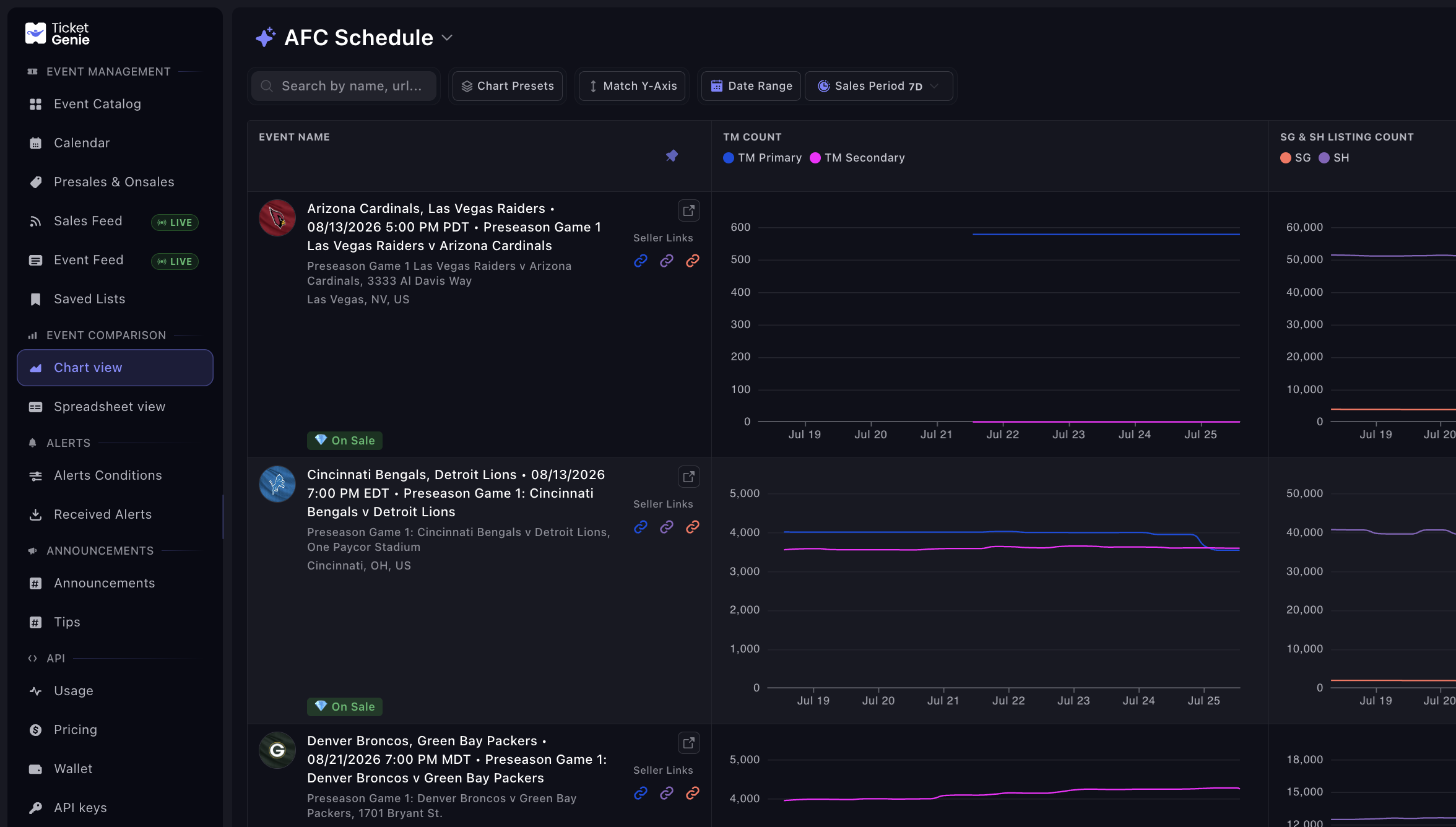Screen dimensions: 1456x827
Task: Toggle SH series color dot in legend
Action: [x=1324, y=158]
